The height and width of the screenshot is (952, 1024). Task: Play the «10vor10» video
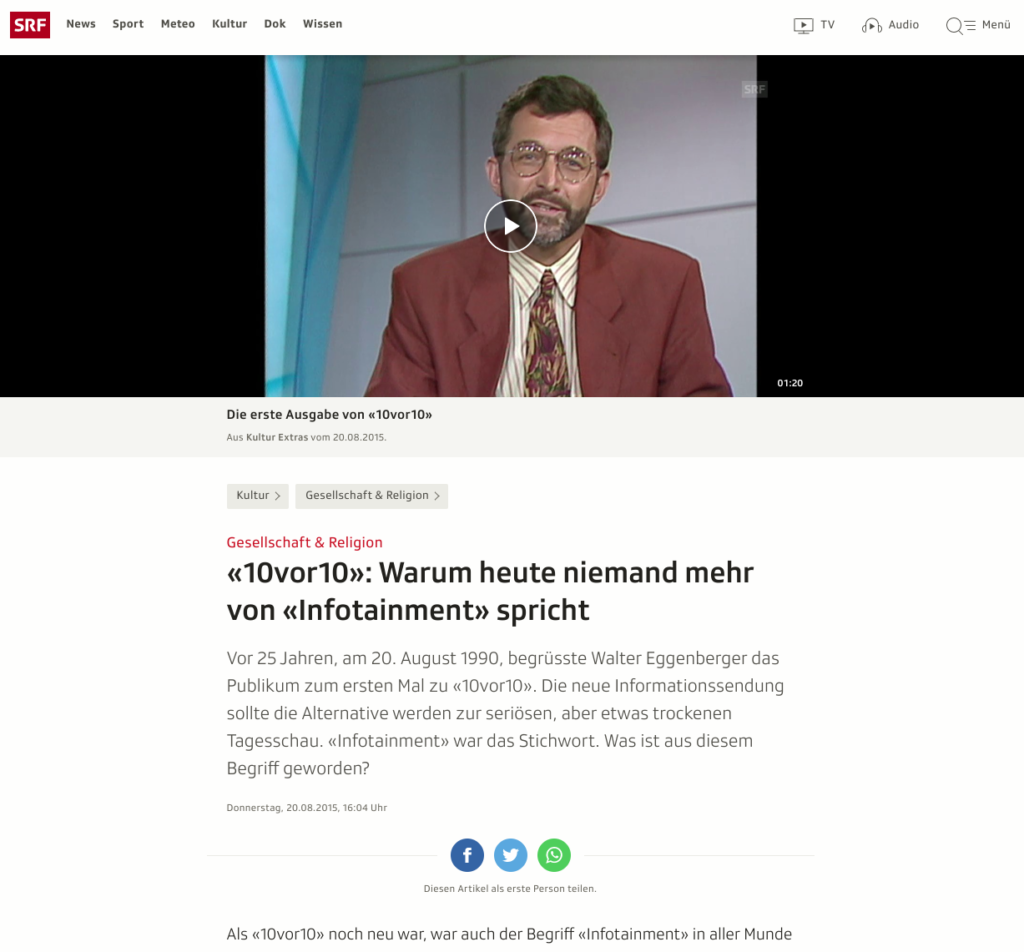pos(510,226)
